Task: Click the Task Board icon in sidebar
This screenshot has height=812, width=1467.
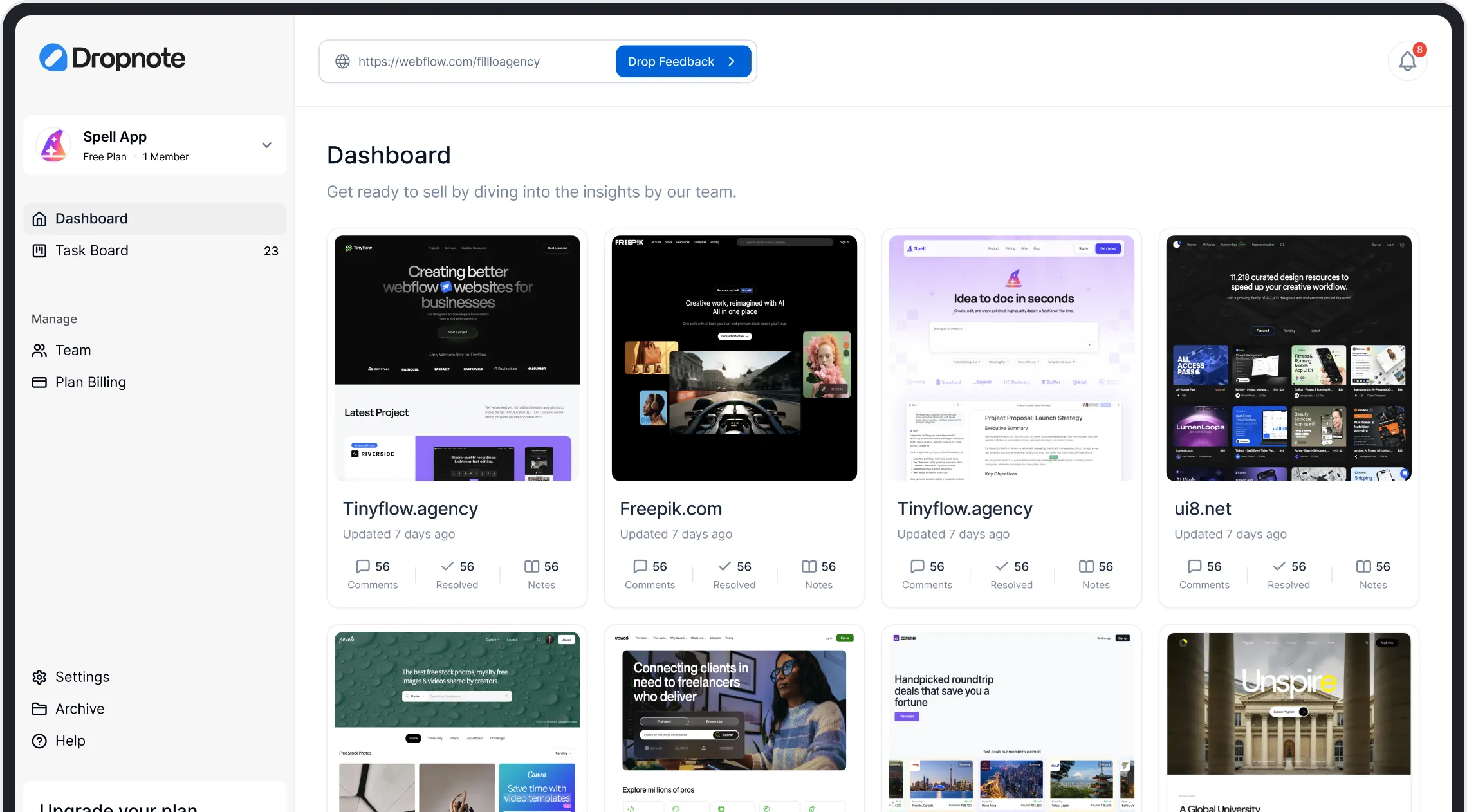Action: click(x=39, y=250)
